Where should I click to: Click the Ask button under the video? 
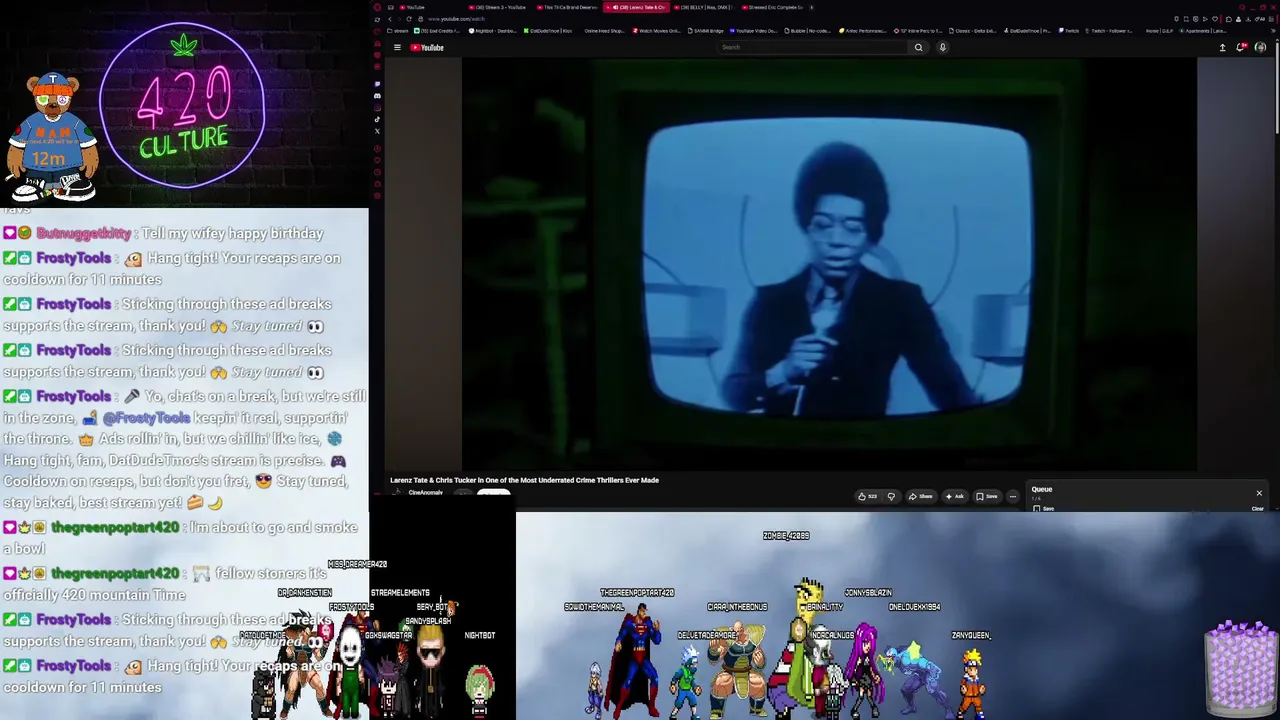point(954,496)
